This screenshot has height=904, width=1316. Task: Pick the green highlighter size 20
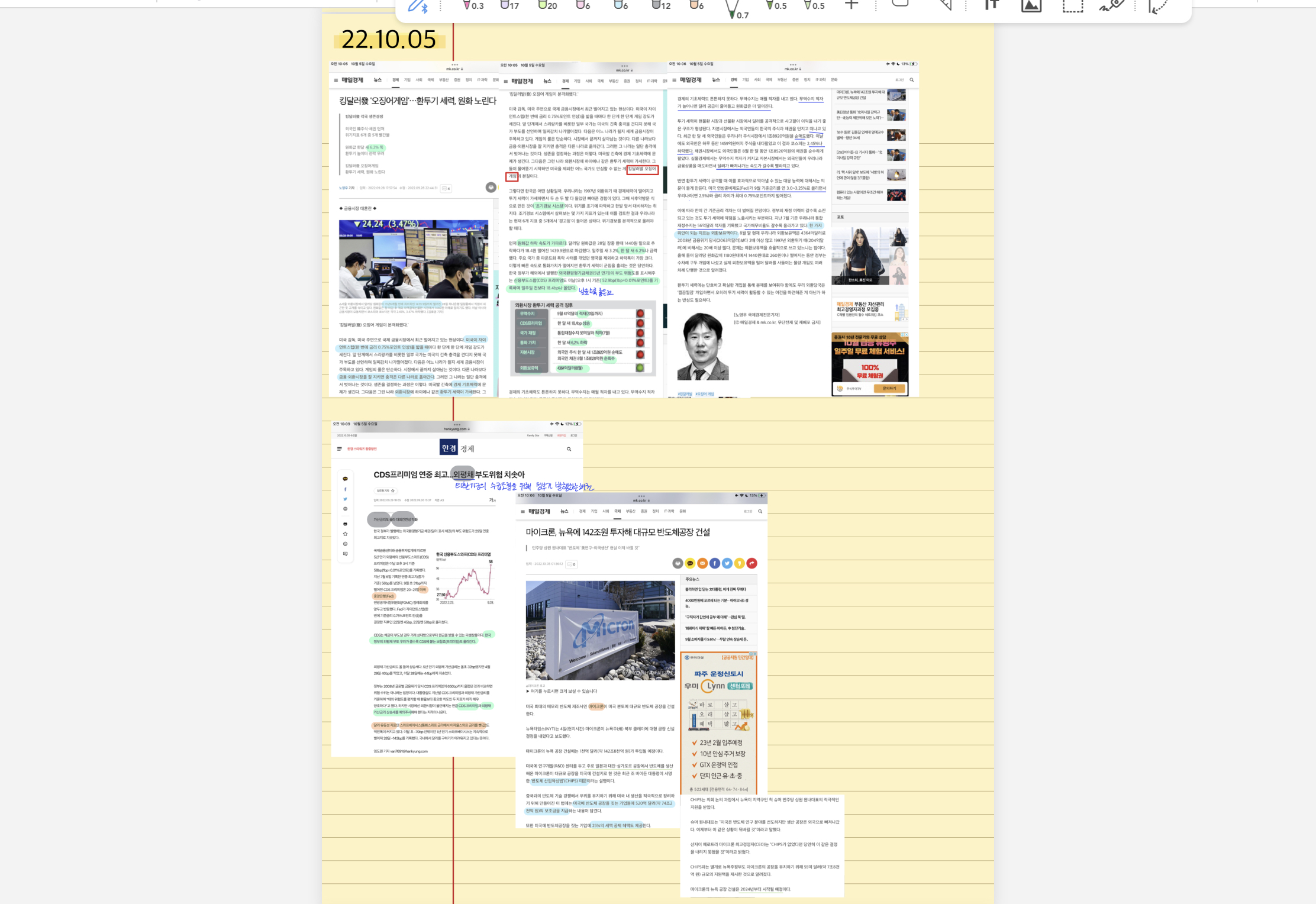pos(547,5)
